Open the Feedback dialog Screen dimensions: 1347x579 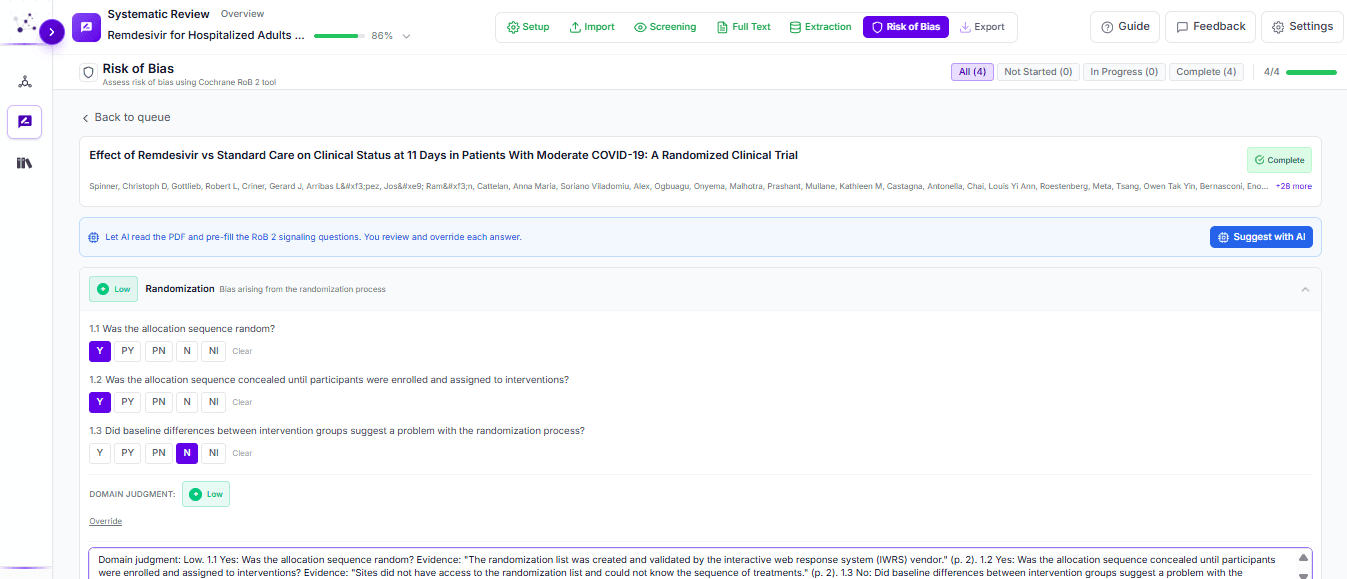pyautogui.click(x=1211, y=27)
